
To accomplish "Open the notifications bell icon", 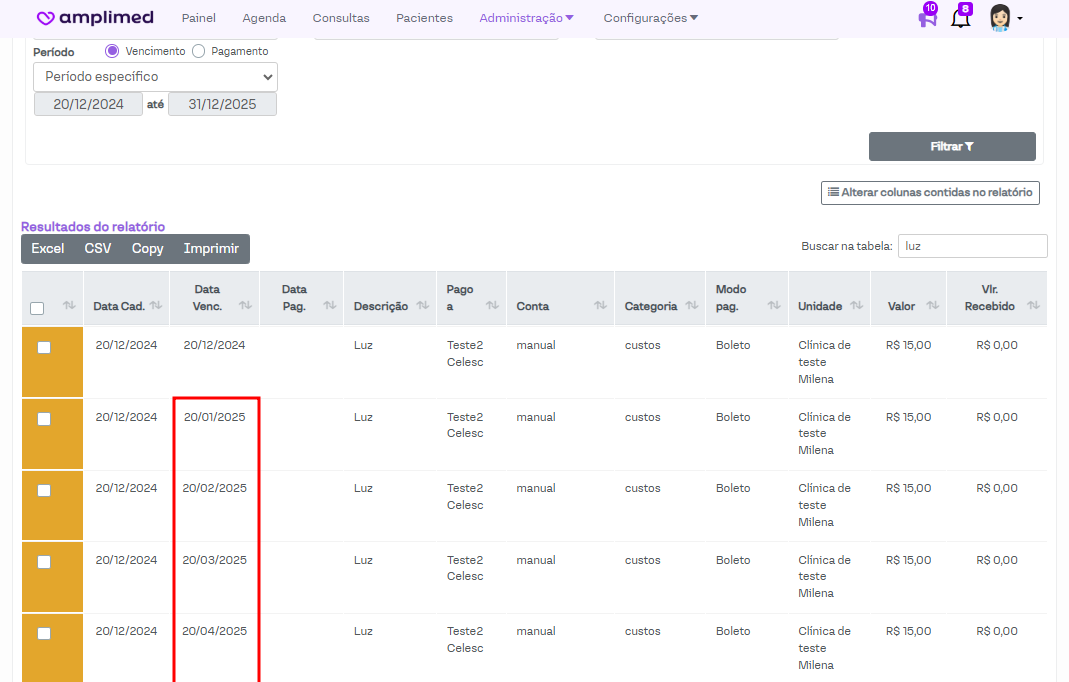I will (960, 18).
